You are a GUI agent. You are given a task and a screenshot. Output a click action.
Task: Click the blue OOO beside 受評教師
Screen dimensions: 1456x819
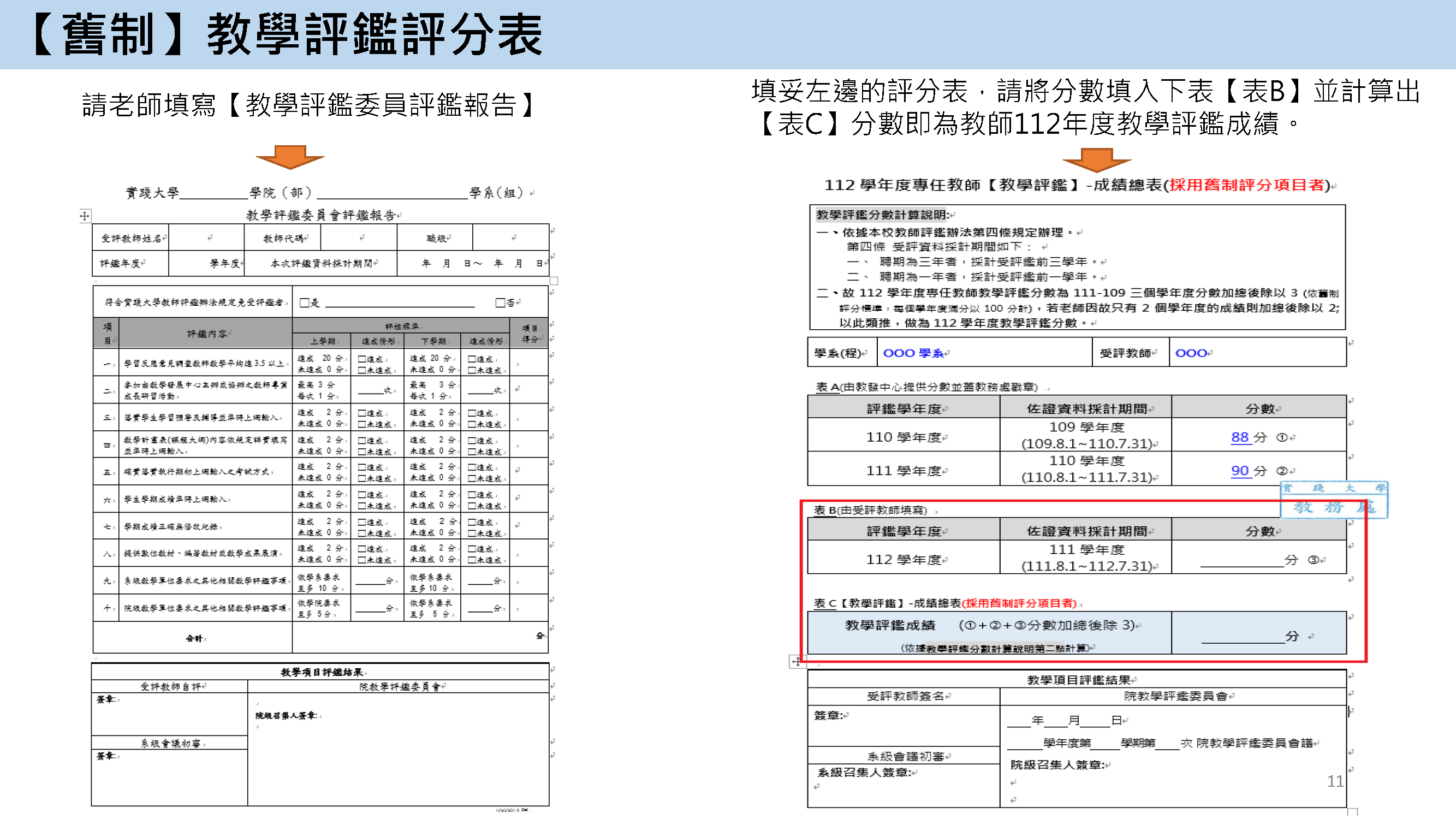click(x=1191, y=353)
